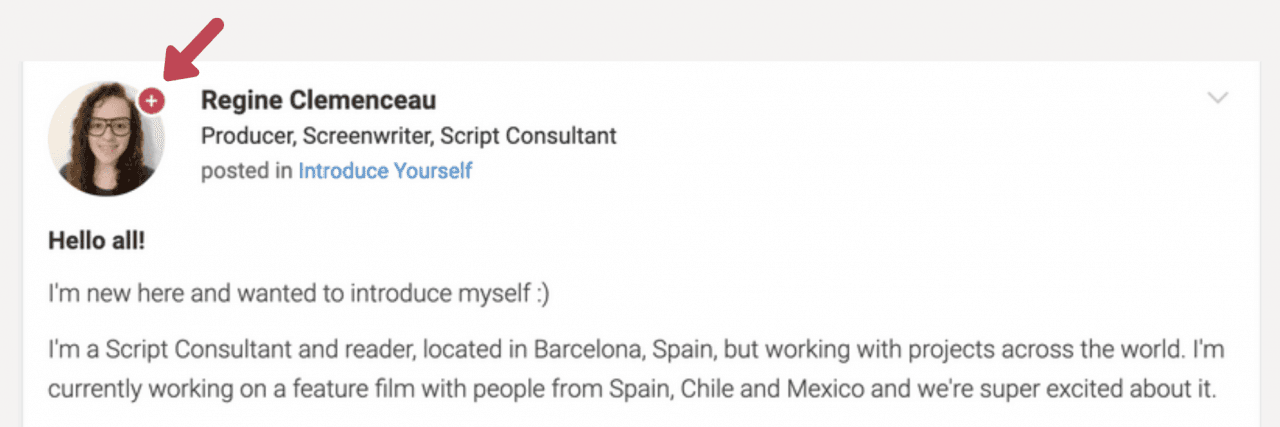
Task: Expand the post options chevron
Action: 1217,98
